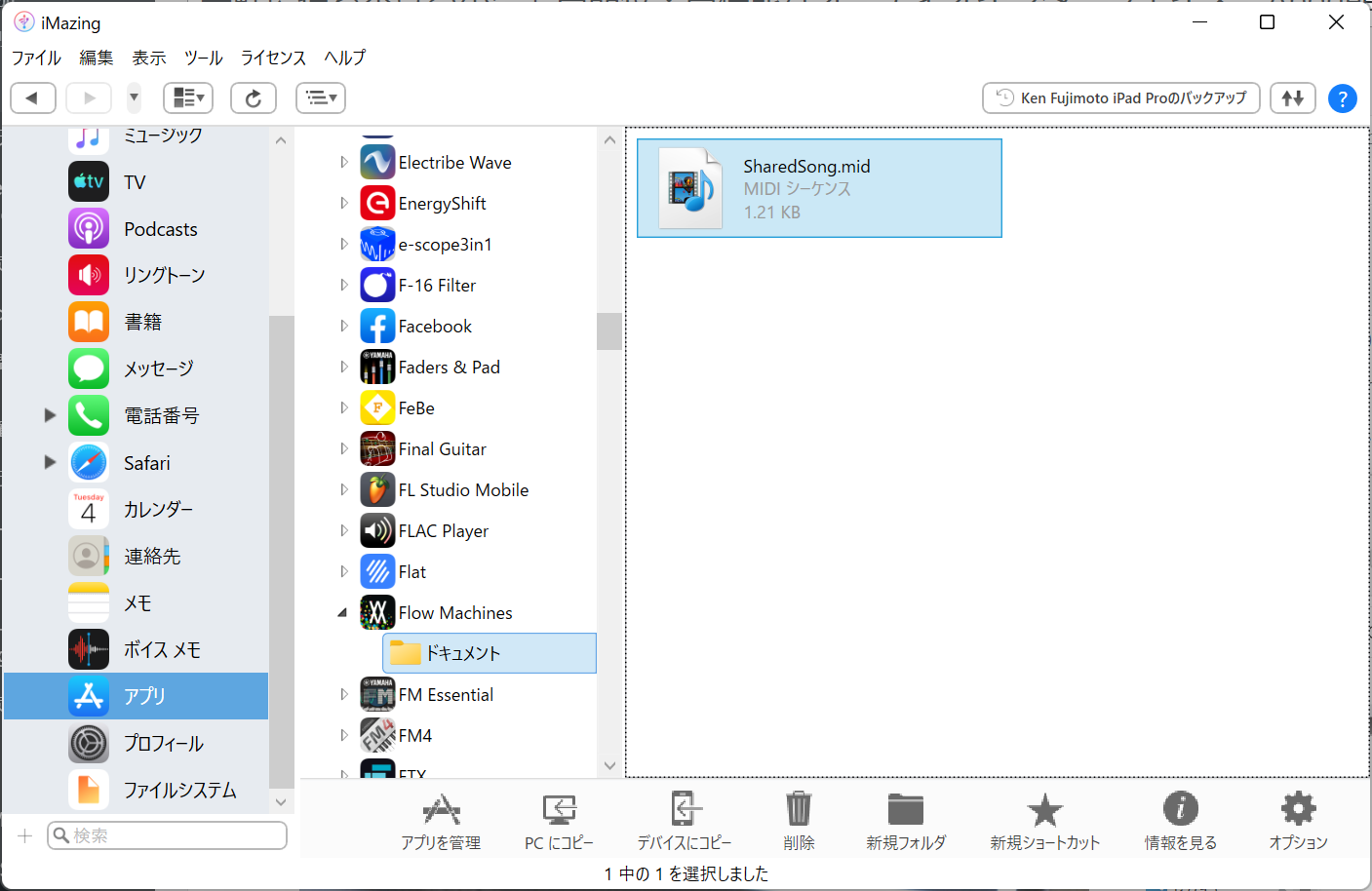The image size is (1372, 891).
Task: Open the transfers up-down arrows button
Action: (1293, 97)
